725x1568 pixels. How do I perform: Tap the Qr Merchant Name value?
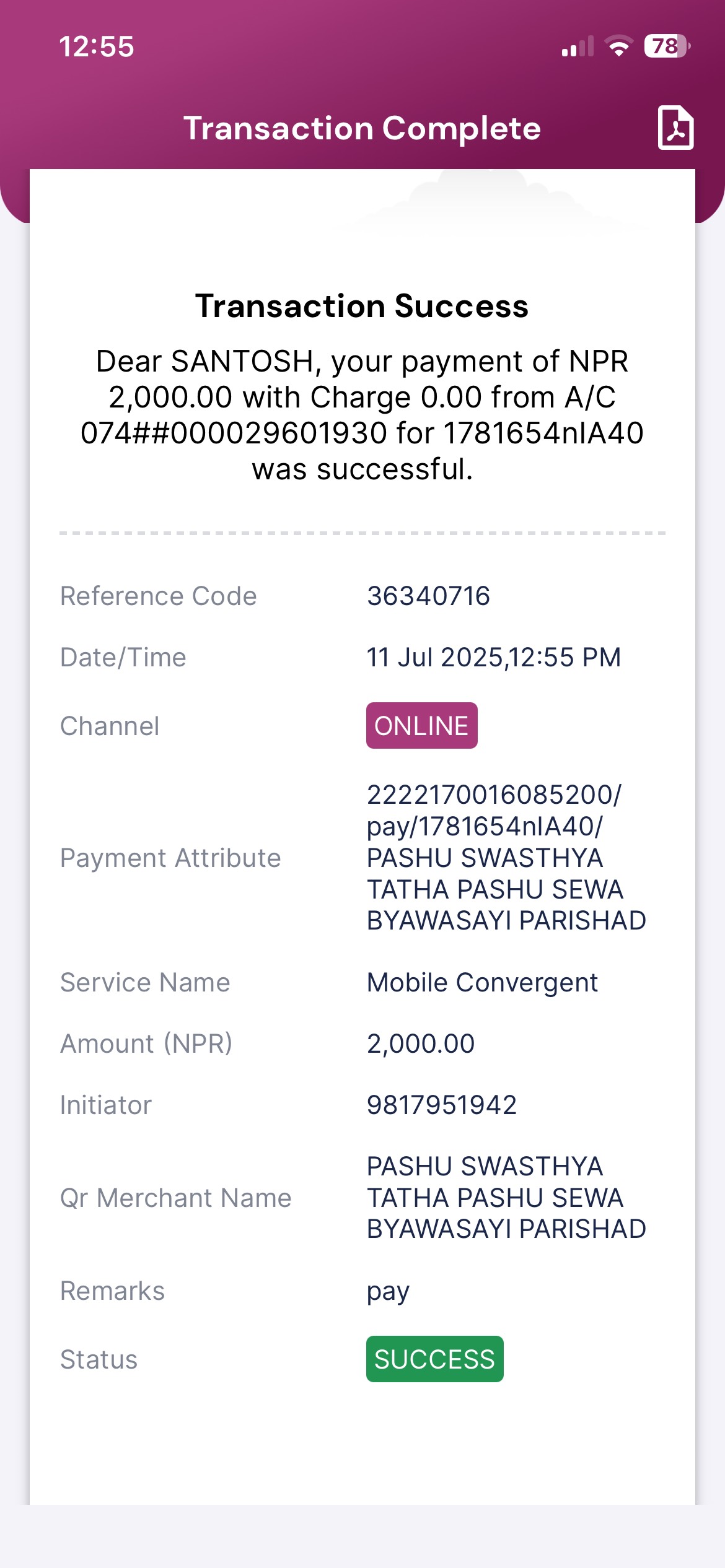tap(506, 1198)
